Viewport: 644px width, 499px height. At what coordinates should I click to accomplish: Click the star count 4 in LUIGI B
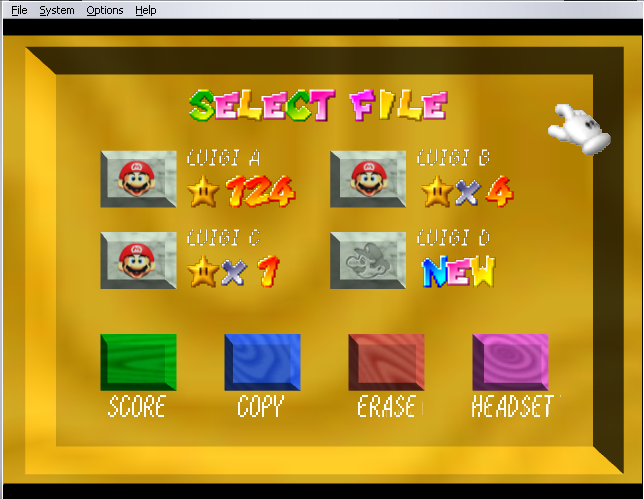tap(500, 191)
